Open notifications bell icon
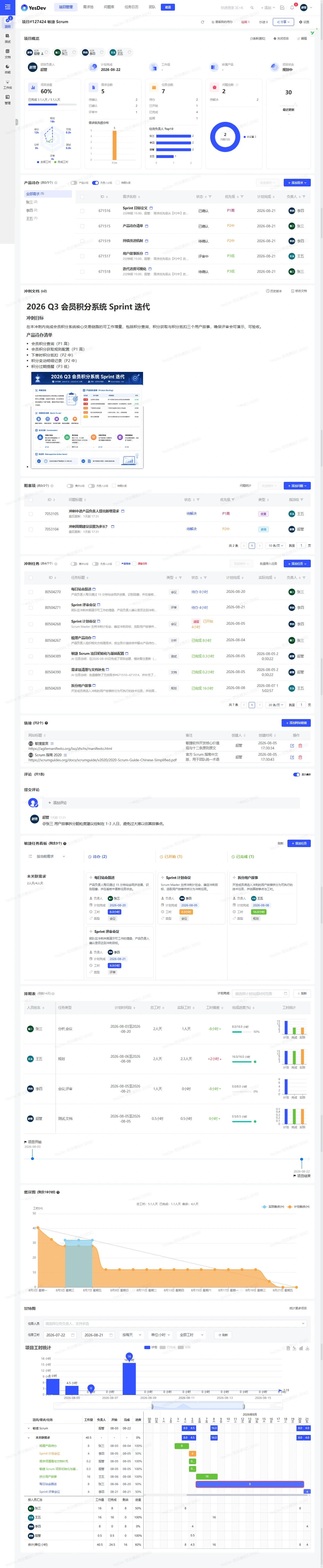The height and width of the screenshot is (1568, 323). (x=292, y=7)
